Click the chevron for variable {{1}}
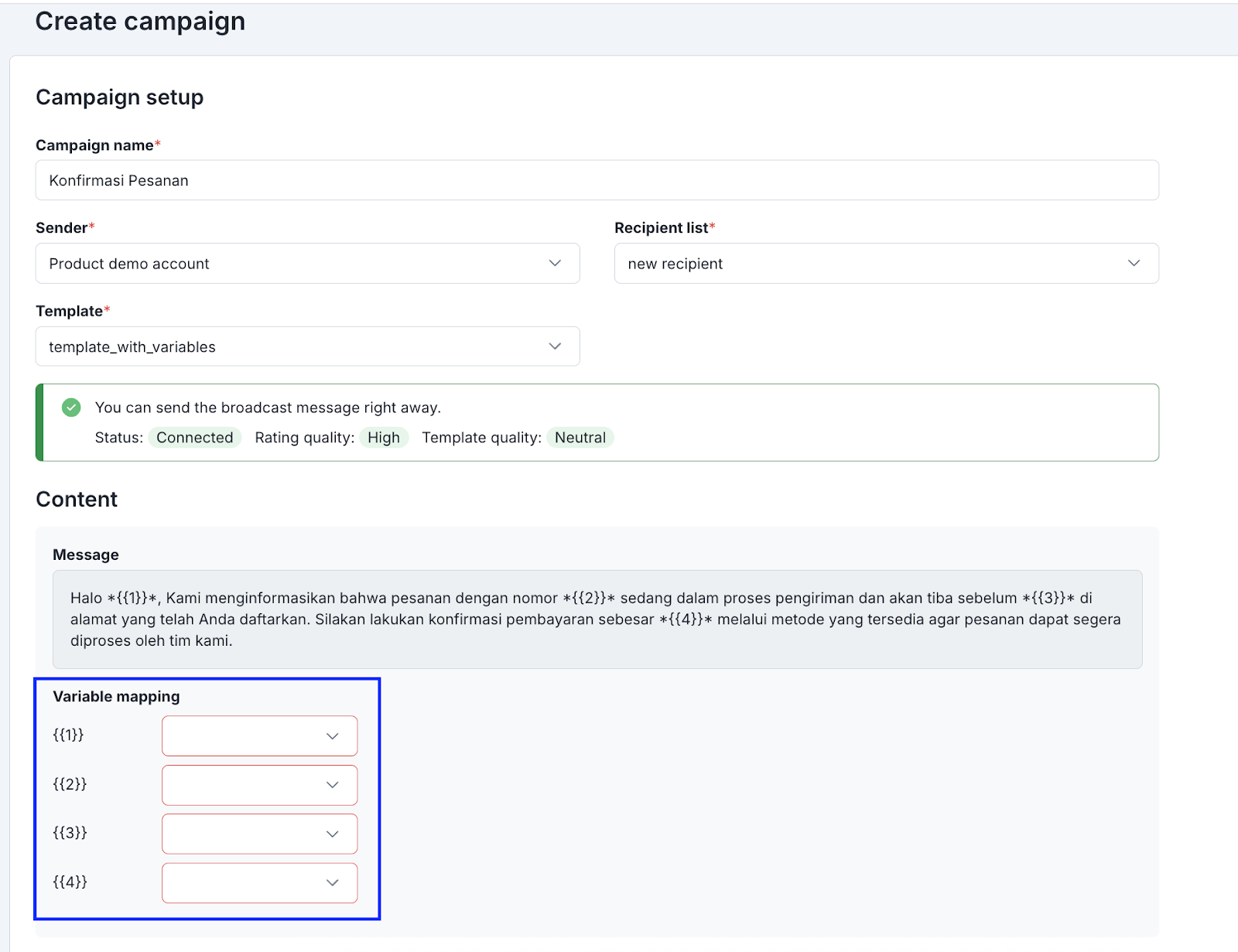Viewport: 1238px width, 952px height. 332,736
